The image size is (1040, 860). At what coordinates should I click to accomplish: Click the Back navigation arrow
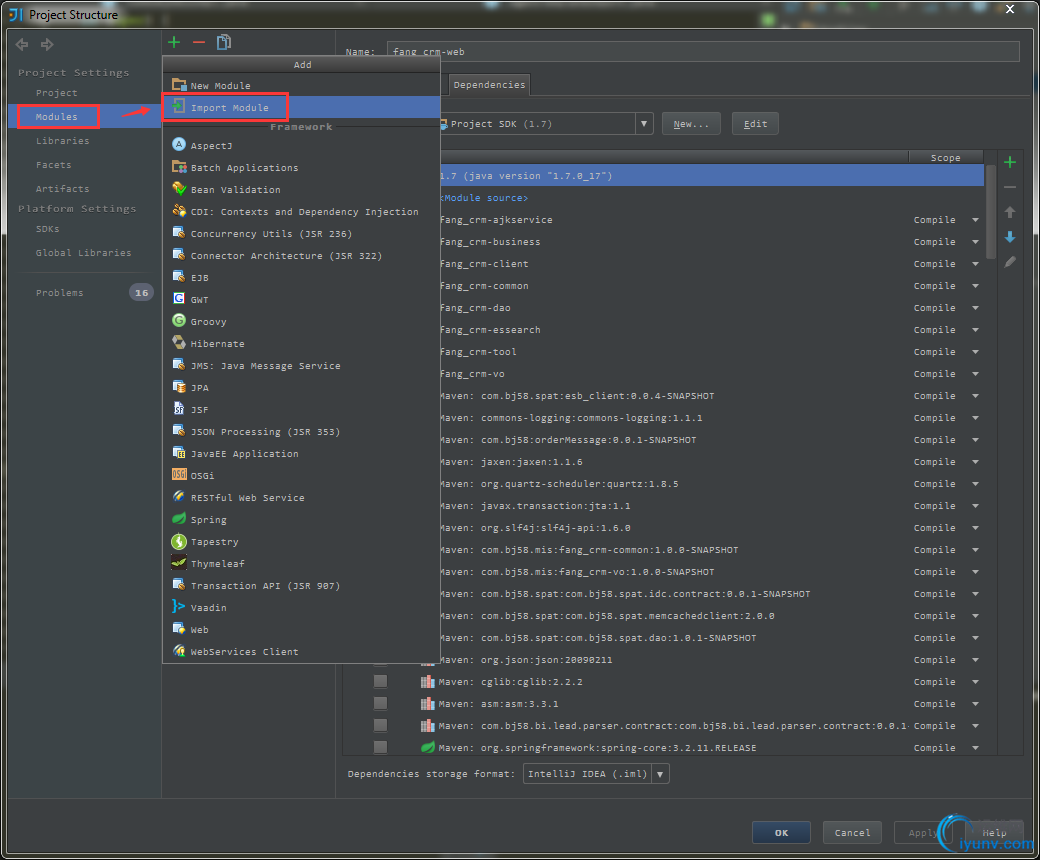(22, 44)
